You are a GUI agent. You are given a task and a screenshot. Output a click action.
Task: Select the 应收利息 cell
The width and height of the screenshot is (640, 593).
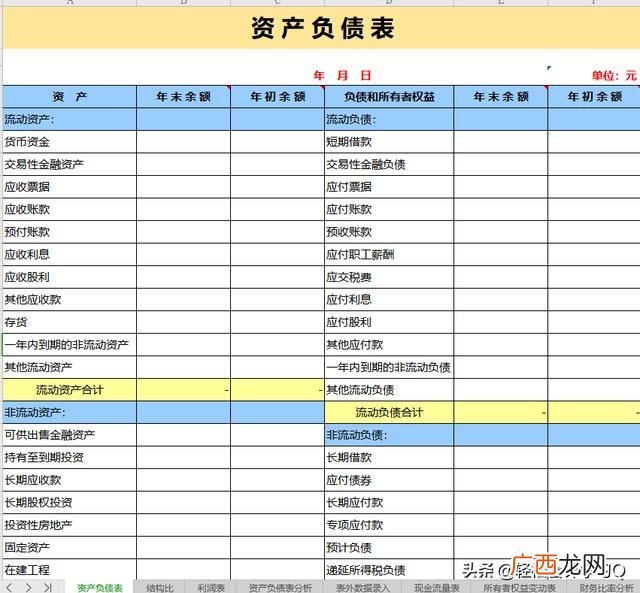click(69, 255)
